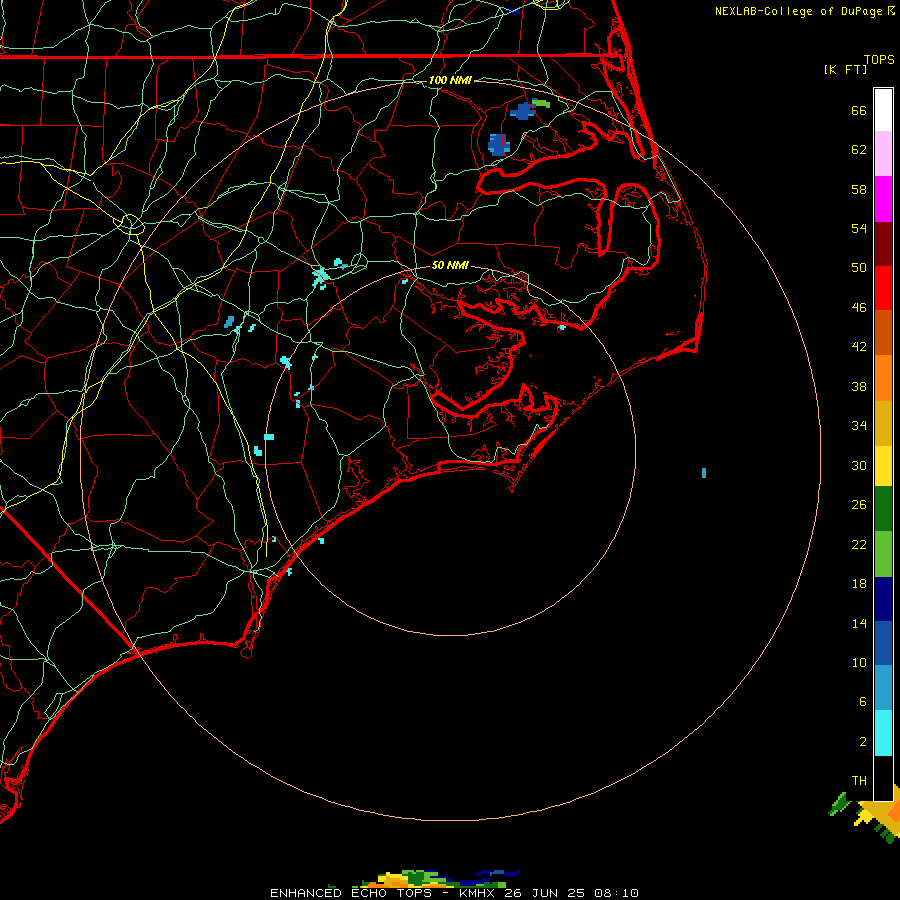The width and height of the screenshot is (900, 900).
Task: Click the 26 legend value
Action: click(859, 505)
